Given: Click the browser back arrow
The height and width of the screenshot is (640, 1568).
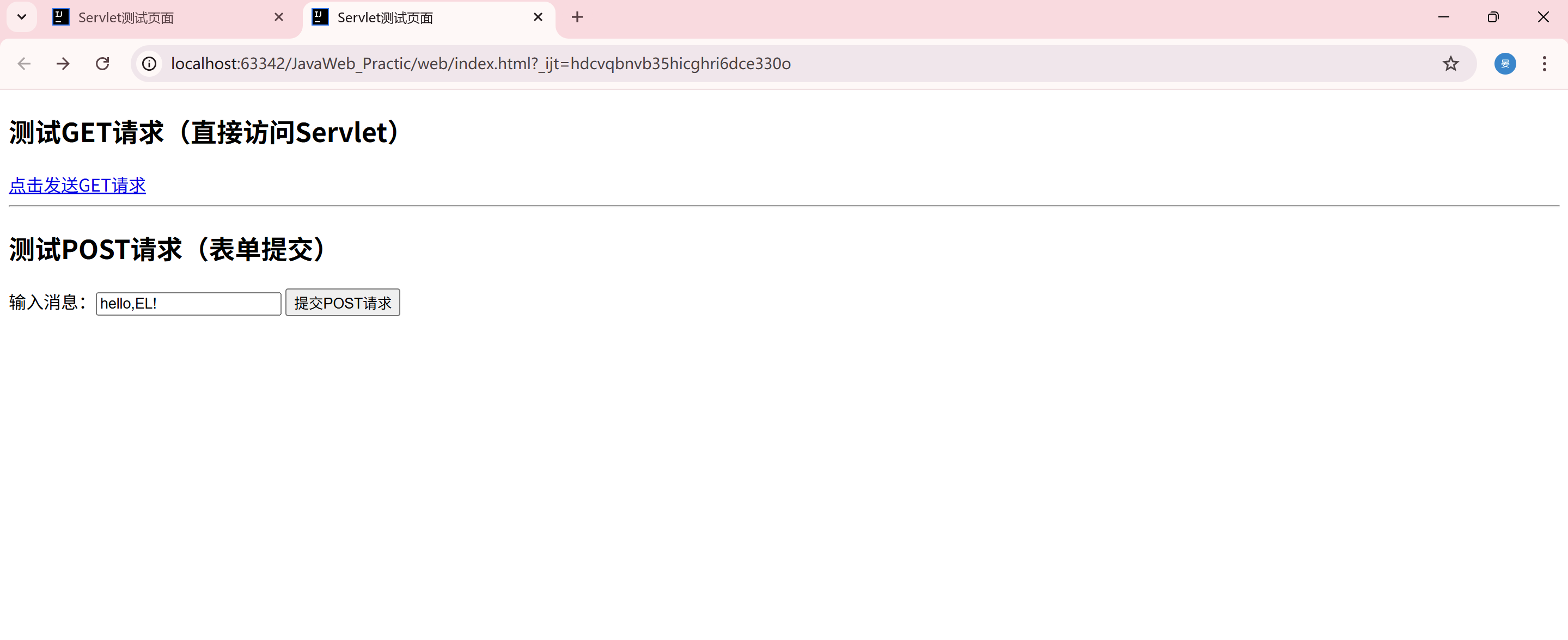Looking at the screenshot, I should click(24, 64).
